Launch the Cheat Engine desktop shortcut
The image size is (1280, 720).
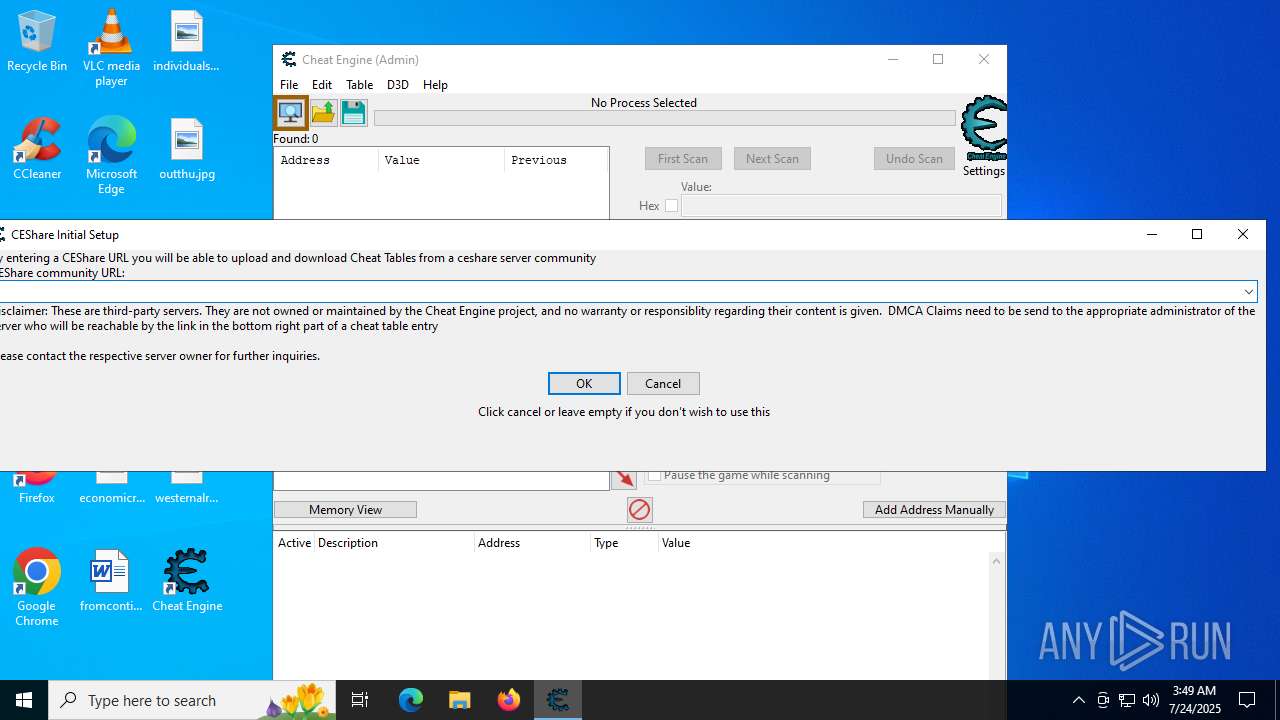click(x=187, y=581)
